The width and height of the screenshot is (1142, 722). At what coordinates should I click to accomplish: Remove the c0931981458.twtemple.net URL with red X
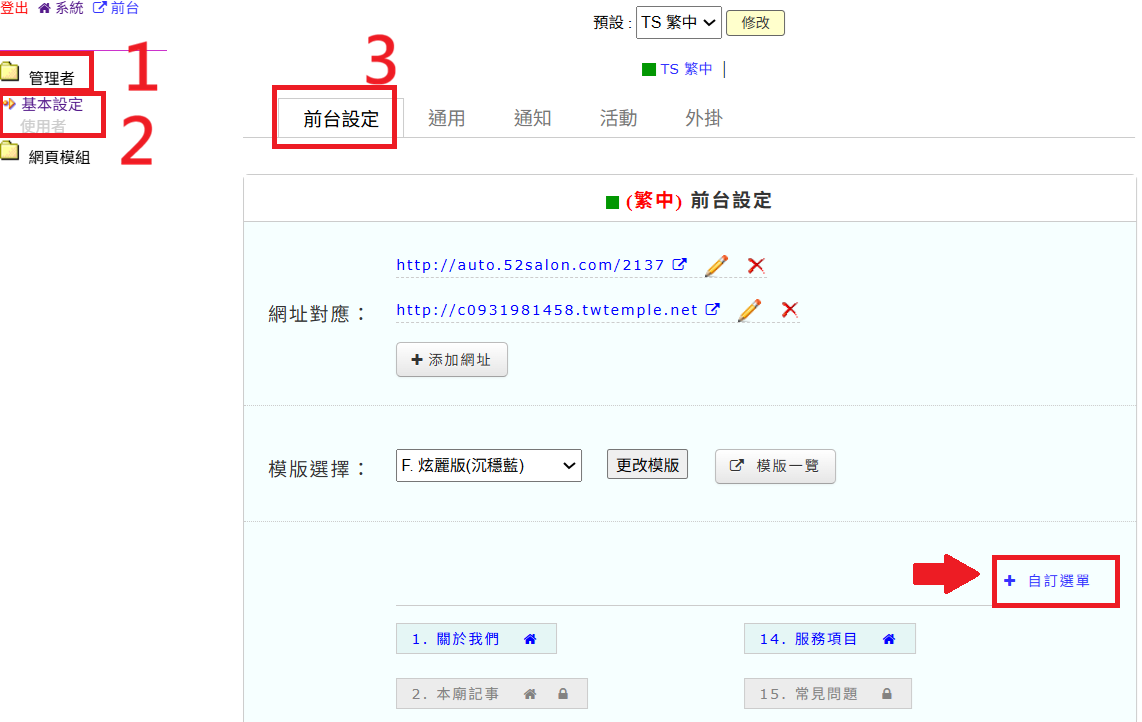(x=789, y=310)
